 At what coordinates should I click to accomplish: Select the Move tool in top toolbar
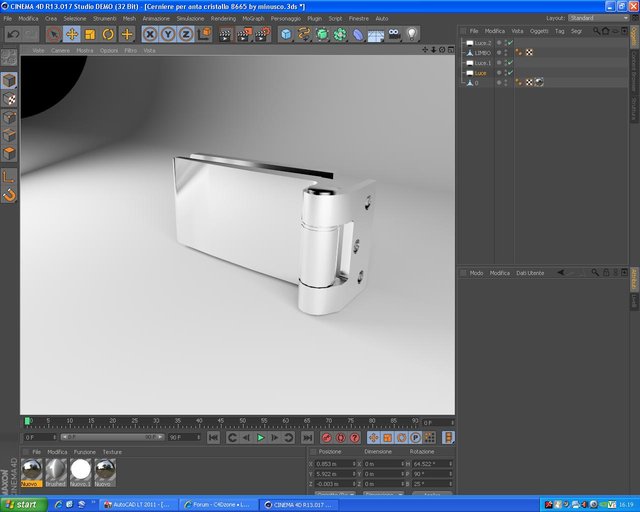[x=72, y=34]
